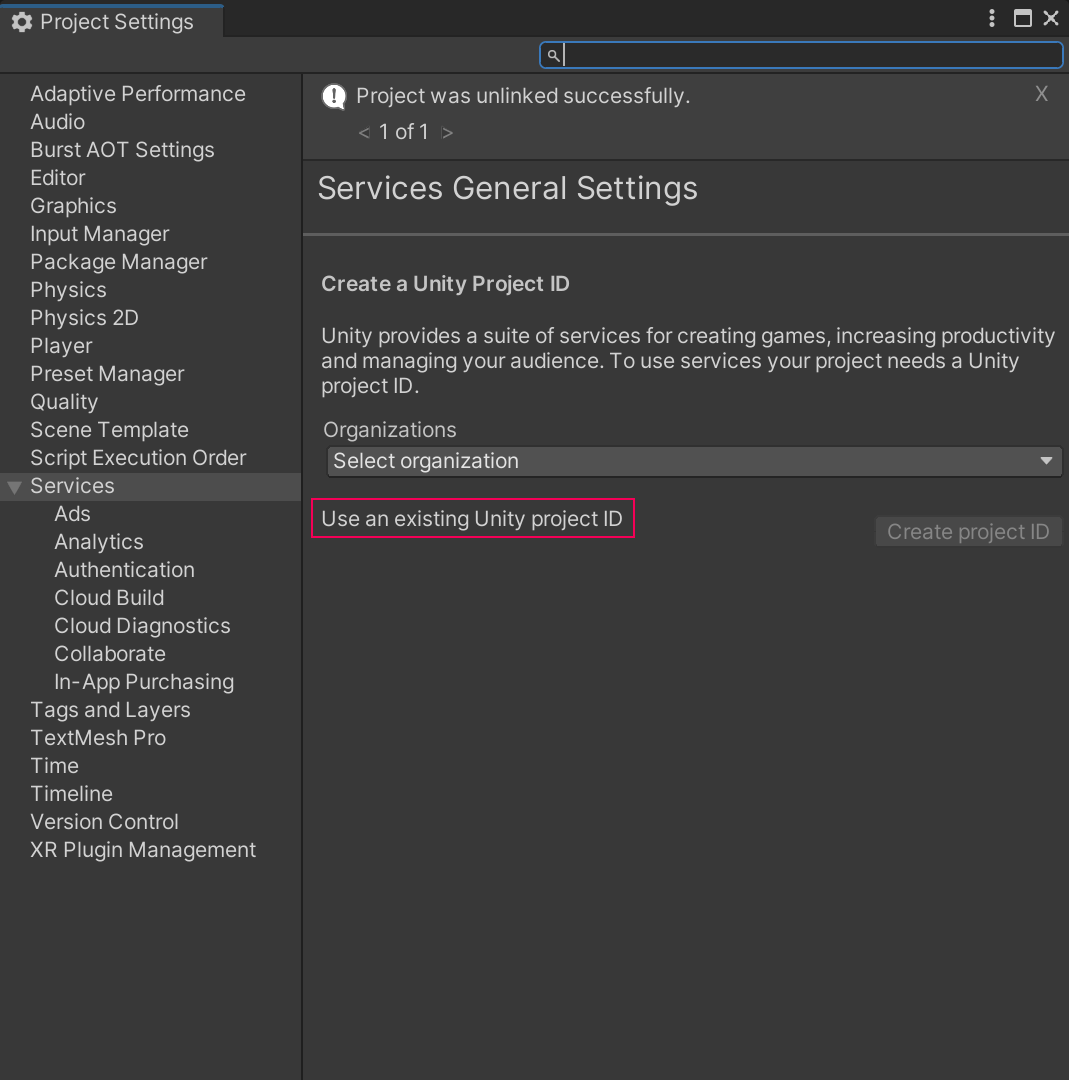
Task: Click Use an existing Unity project ID
Action: 472,519
